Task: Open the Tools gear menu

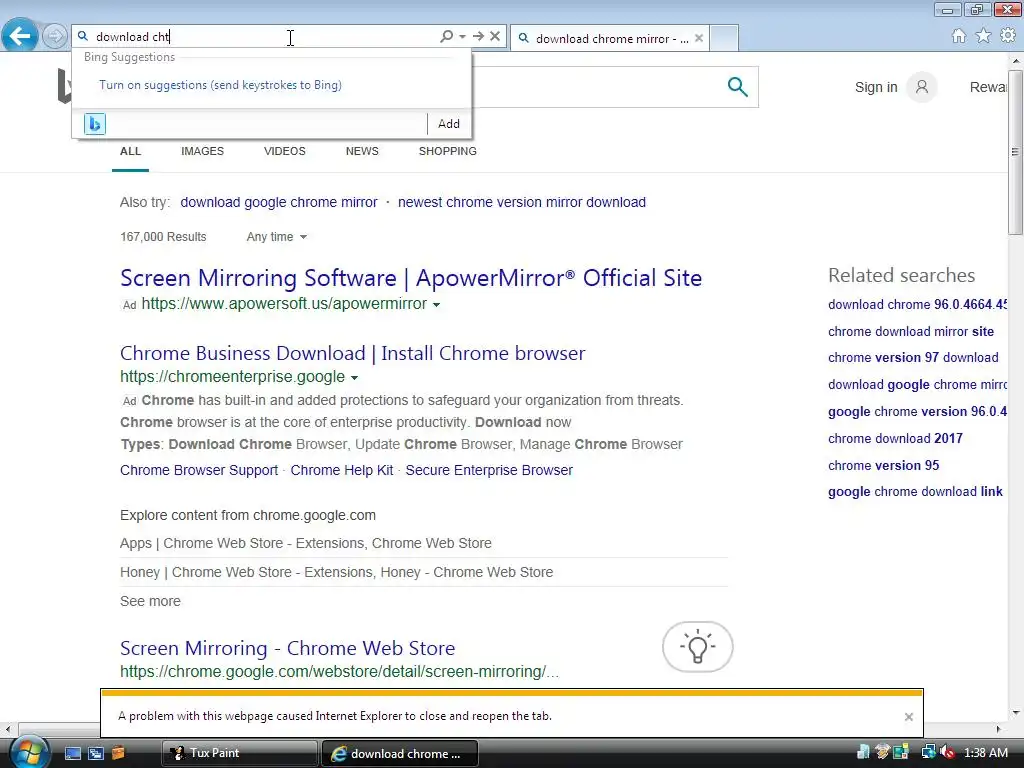Action: click(x=1008, y=35)
